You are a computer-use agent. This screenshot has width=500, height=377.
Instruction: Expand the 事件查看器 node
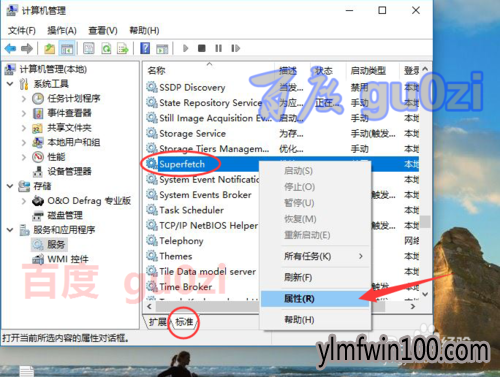24,113
